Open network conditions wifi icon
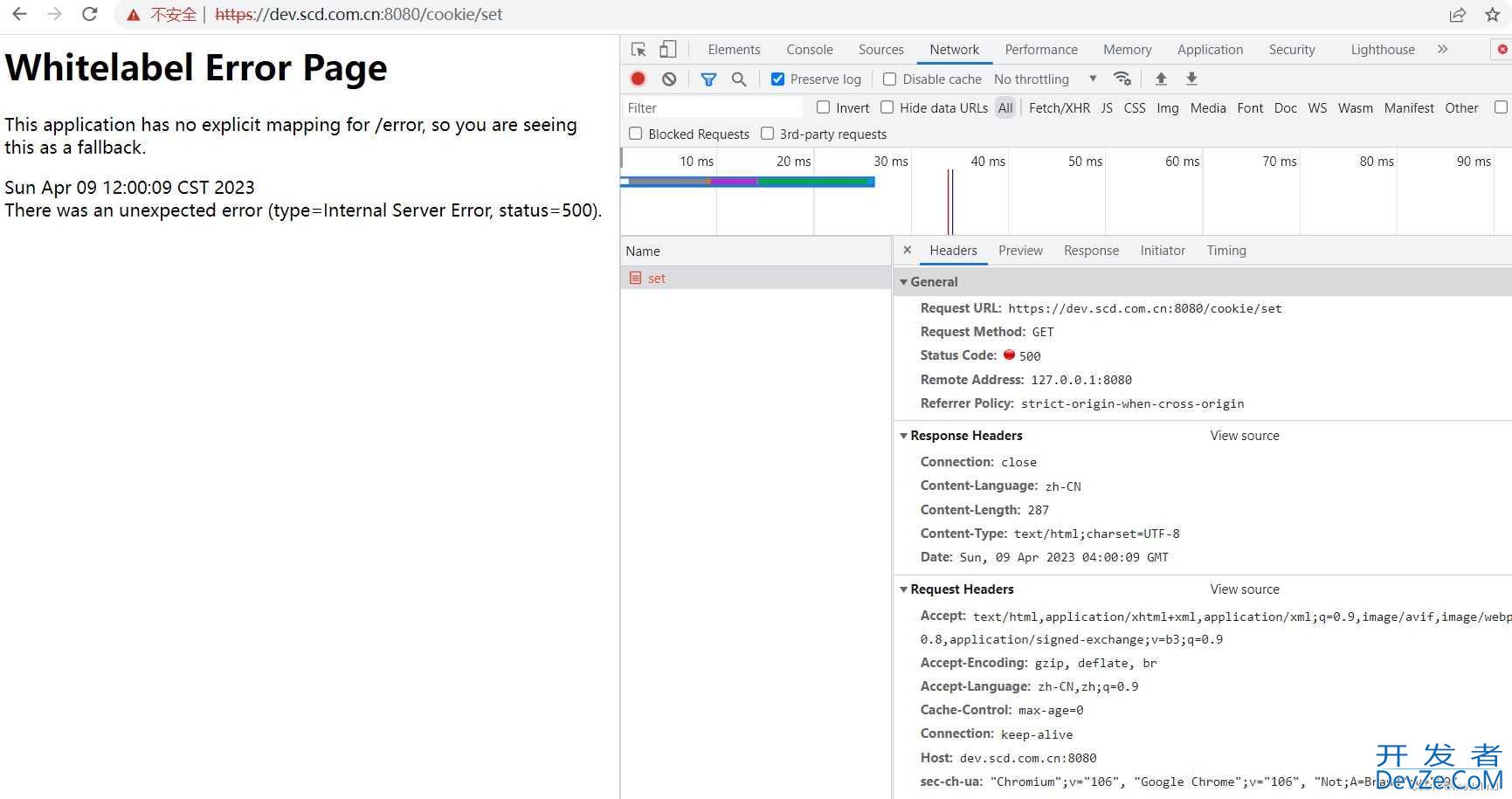The width and height of the screenshot is (1512, 799). tap(1122, 79)
